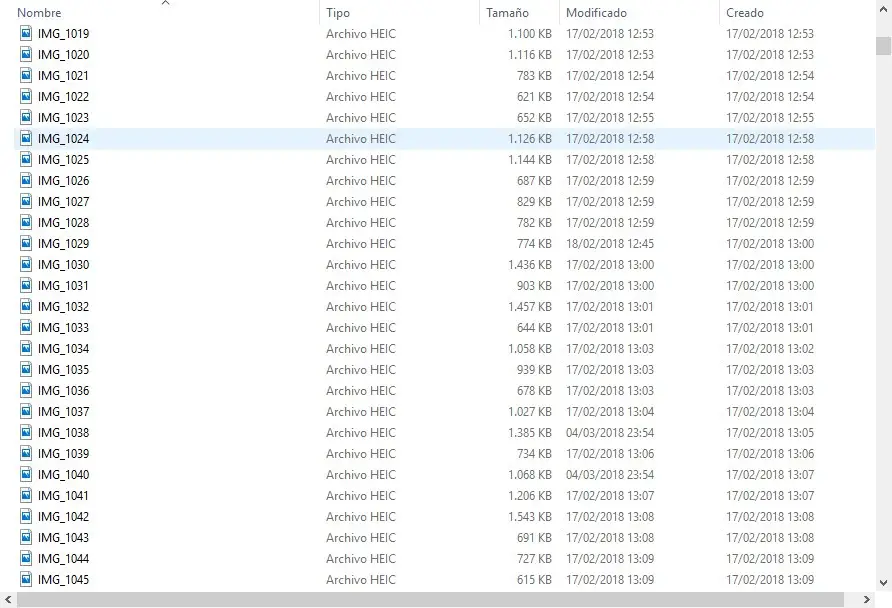Click the 1.206 KB size cell
This screenshot has width=892, height=608.
click(530, 495)
